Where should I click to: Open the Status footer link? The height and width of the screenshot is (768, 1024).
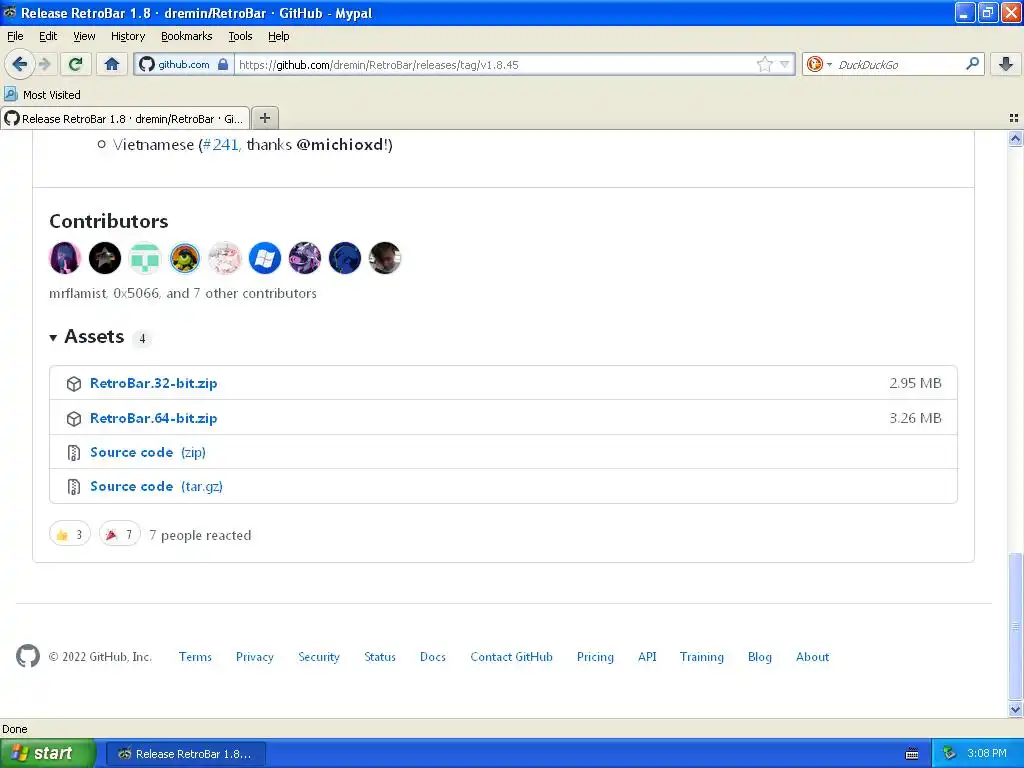(379, 657)
